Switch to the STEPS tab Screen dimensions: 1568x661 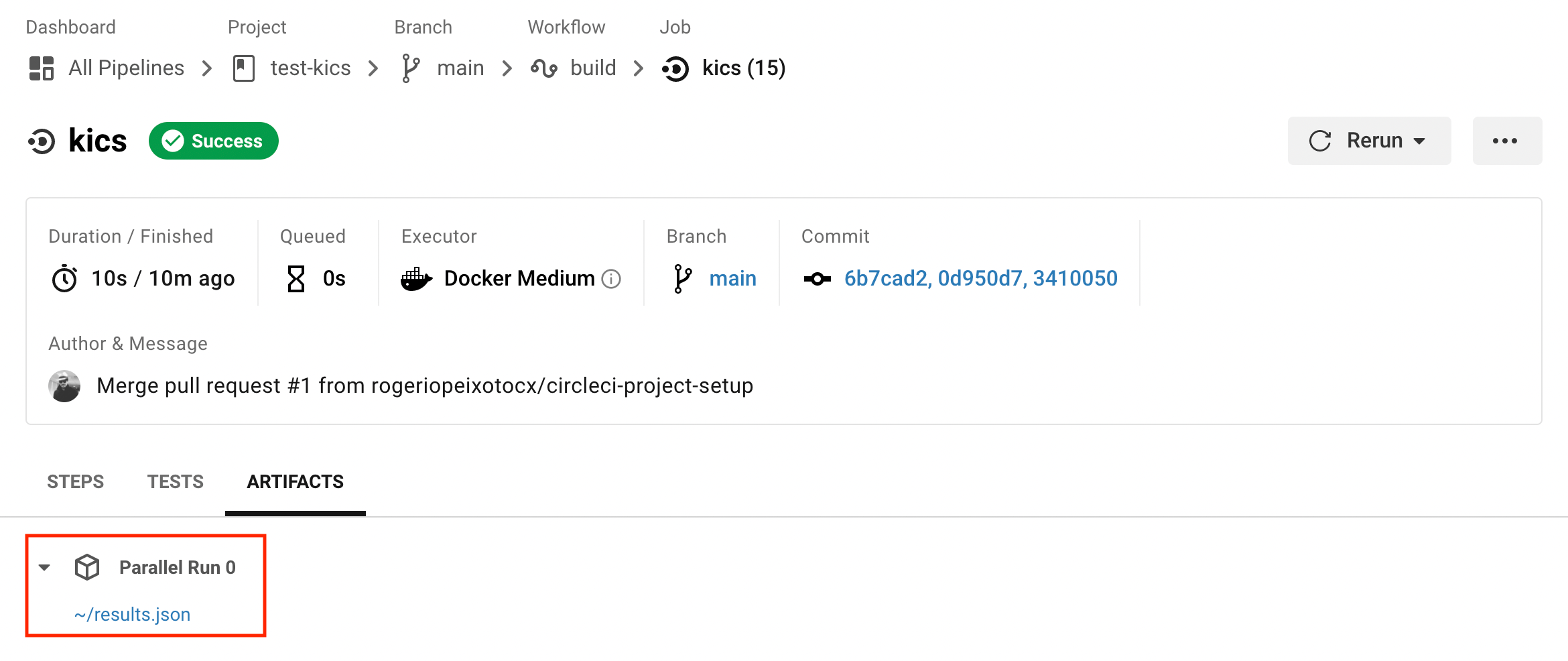coord(75,481)
